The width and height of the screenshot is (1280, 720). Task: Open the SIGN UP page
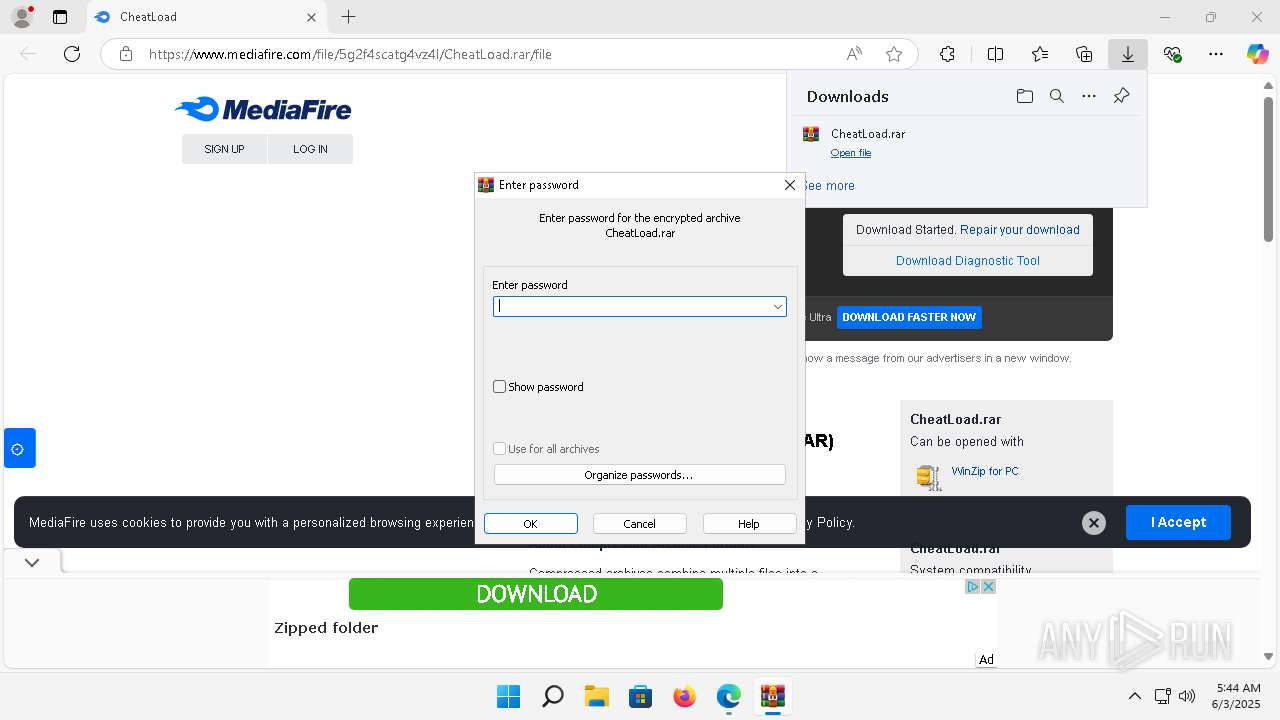pyautogui.click(x=224, y=149)
